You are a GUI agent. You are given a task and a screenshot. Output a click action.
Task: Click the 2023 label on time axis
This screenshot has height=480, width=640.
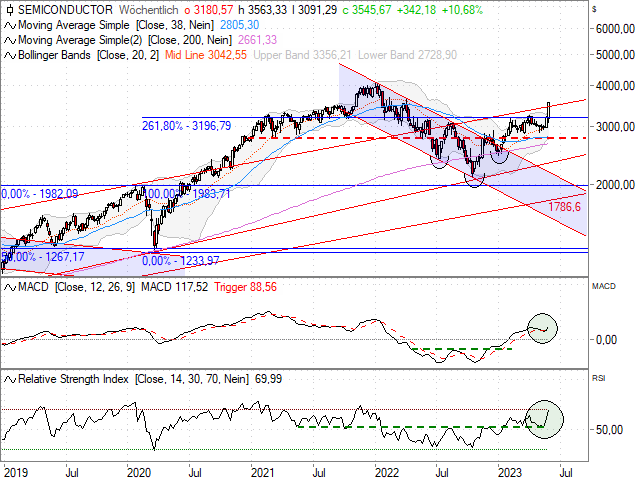(510, 473)
